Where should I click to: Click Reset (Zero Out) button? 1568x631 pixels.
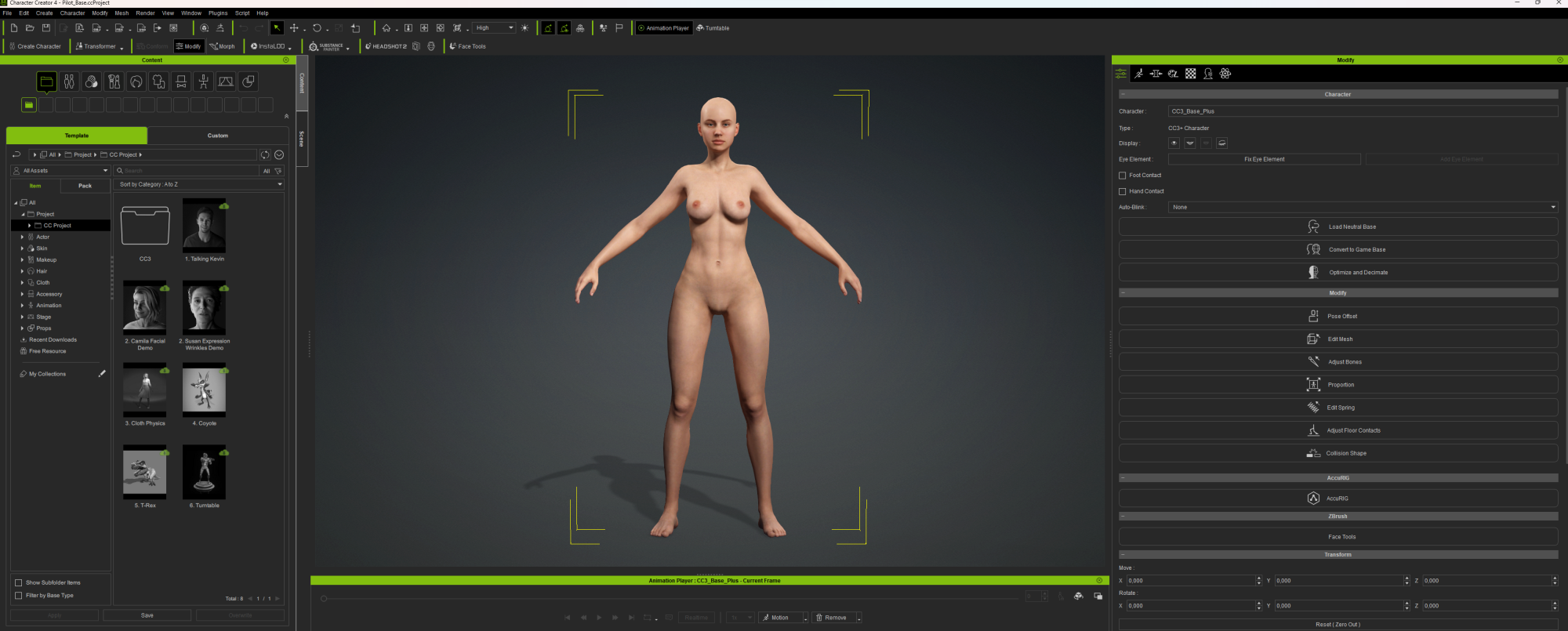1338,625
